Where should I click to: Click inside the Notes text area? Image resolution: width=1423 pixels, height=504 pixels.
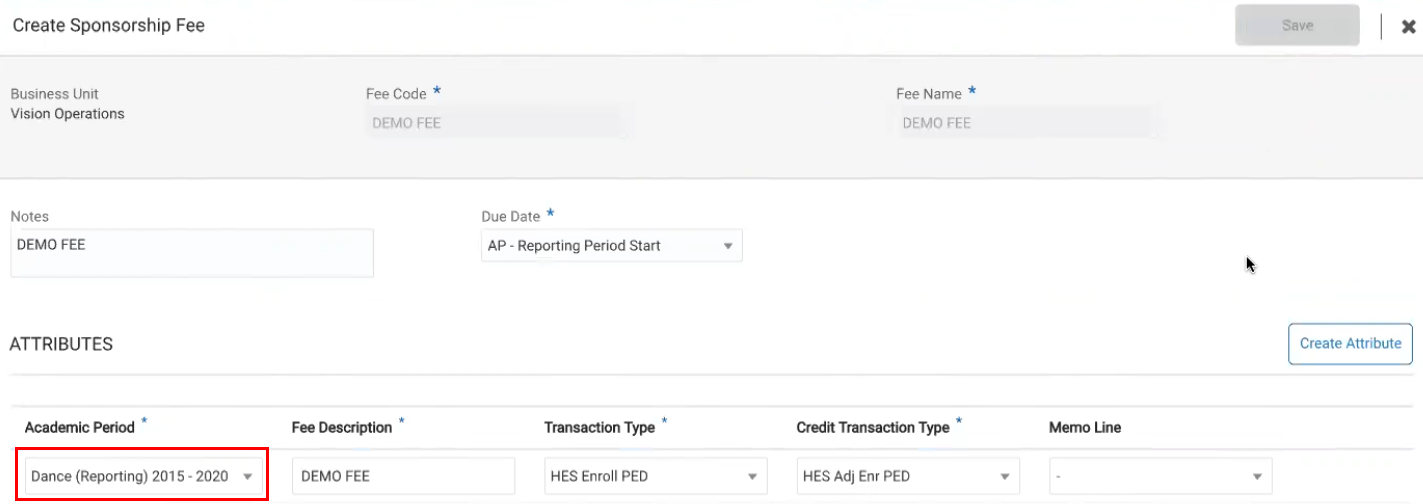pyautogui.click(x=191, y=253)
